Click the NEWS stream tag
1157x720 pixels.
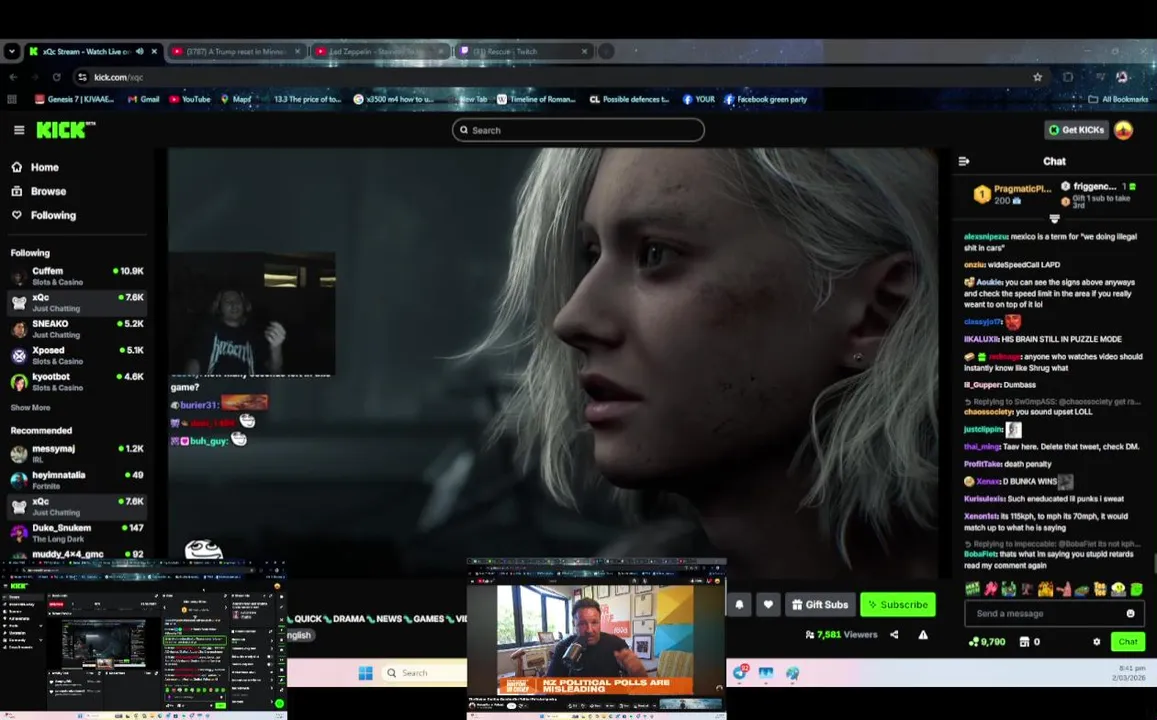388,619
